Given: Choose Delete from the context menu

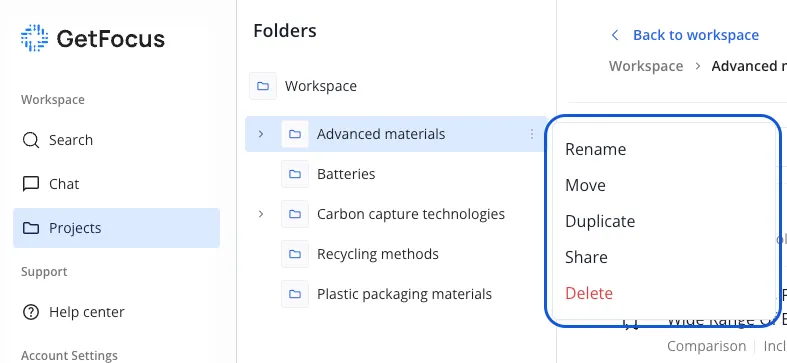Looking at the screenshot, I should 589,293.
